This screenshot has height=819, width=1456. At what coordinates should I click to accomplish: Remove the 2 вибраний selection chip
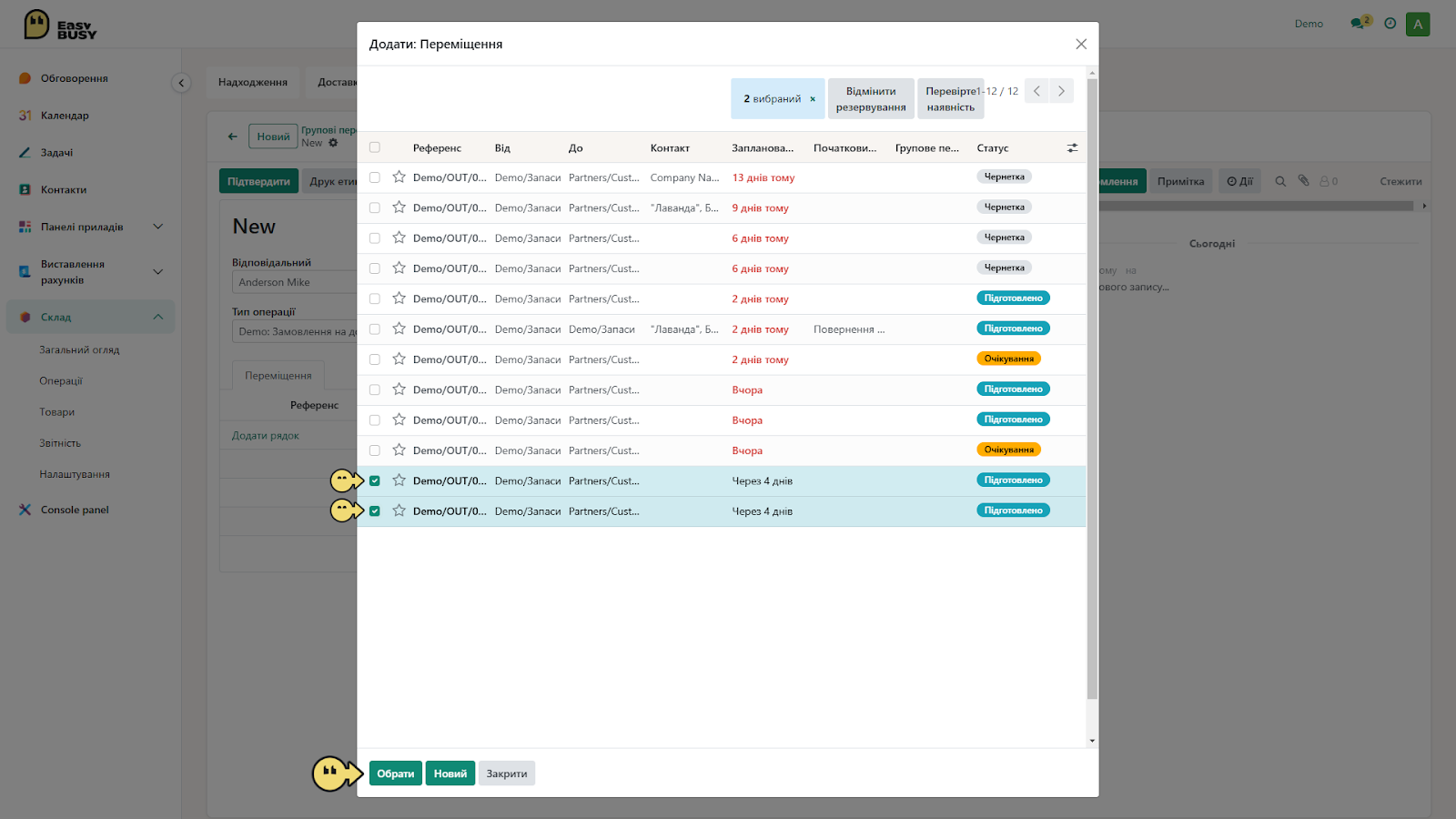[x=813, y=99]
